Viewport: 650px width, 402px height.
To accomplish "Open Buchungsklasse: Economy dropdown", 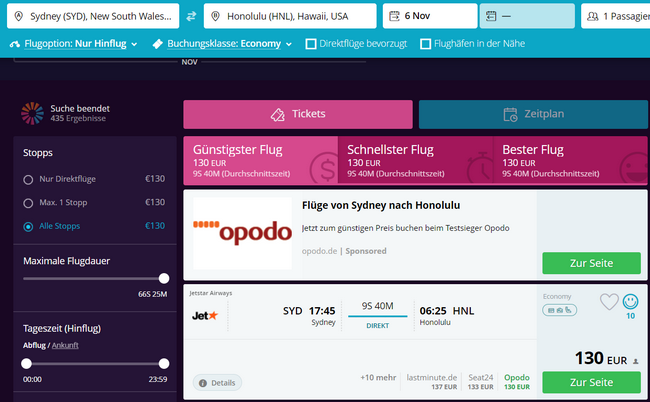I will pyautogui.click(x=229, y=44).
